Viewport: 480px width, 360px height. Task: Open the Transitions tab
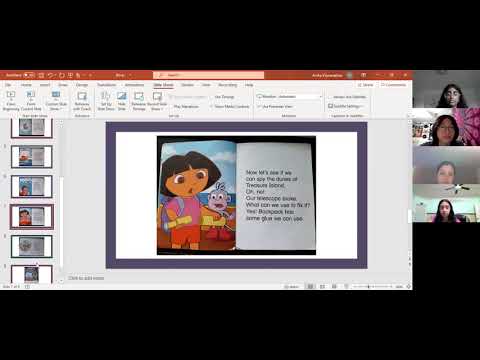(106, 85)
